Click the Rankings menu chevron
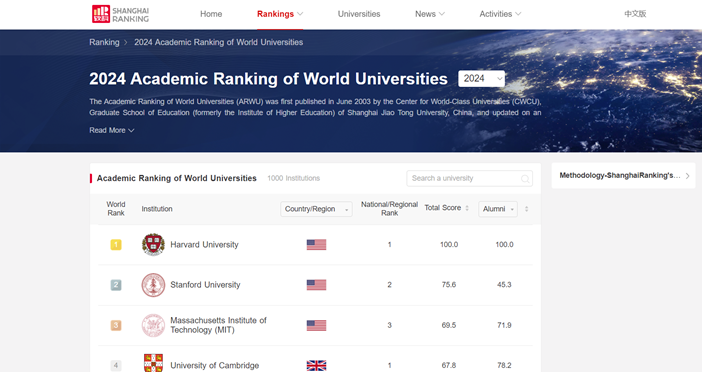Viewport: 702px width, 372px height. pos(300,14)
